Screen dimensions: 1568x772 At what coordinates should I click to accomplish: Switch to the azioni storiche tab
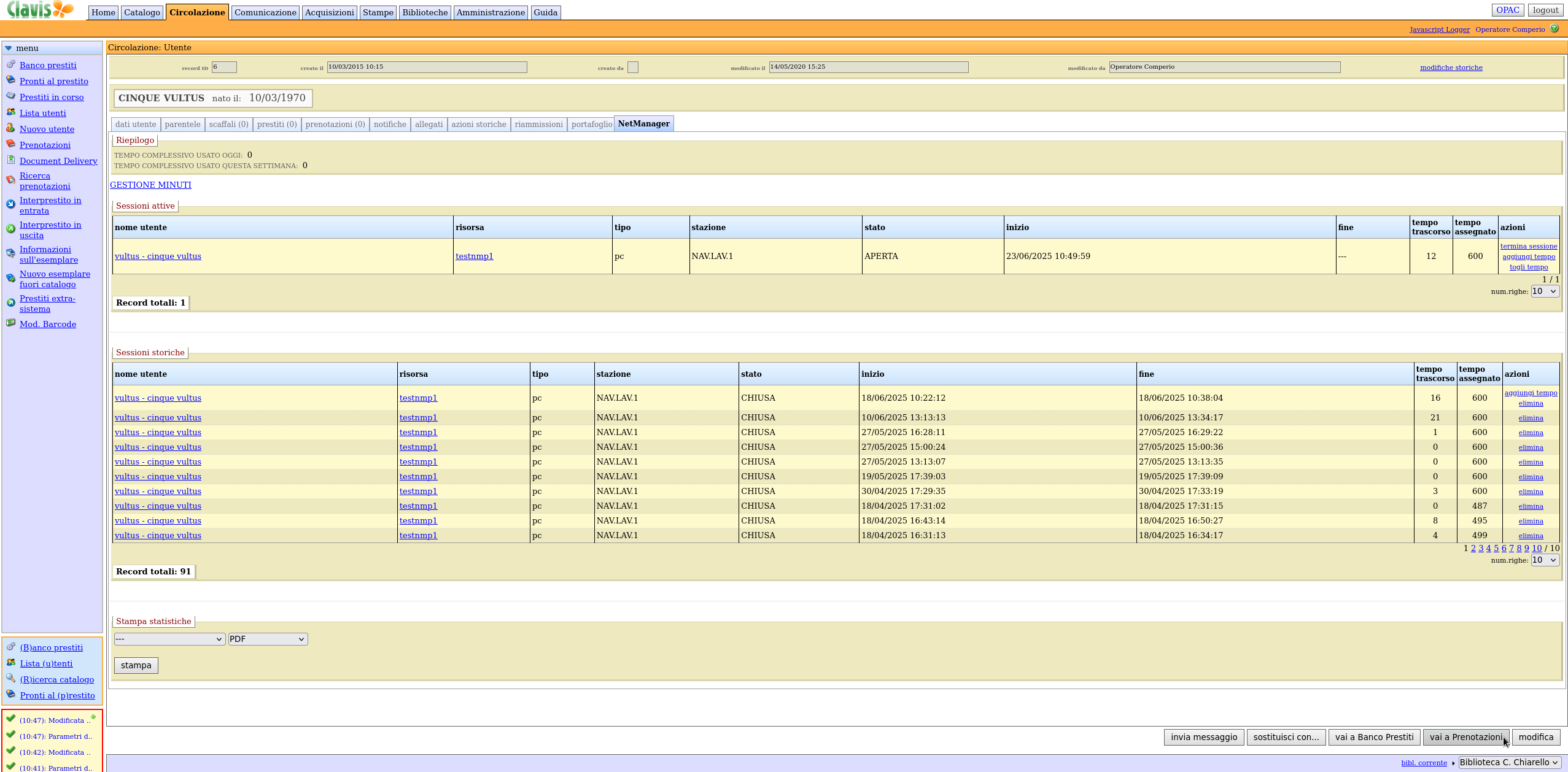(478, 124)
